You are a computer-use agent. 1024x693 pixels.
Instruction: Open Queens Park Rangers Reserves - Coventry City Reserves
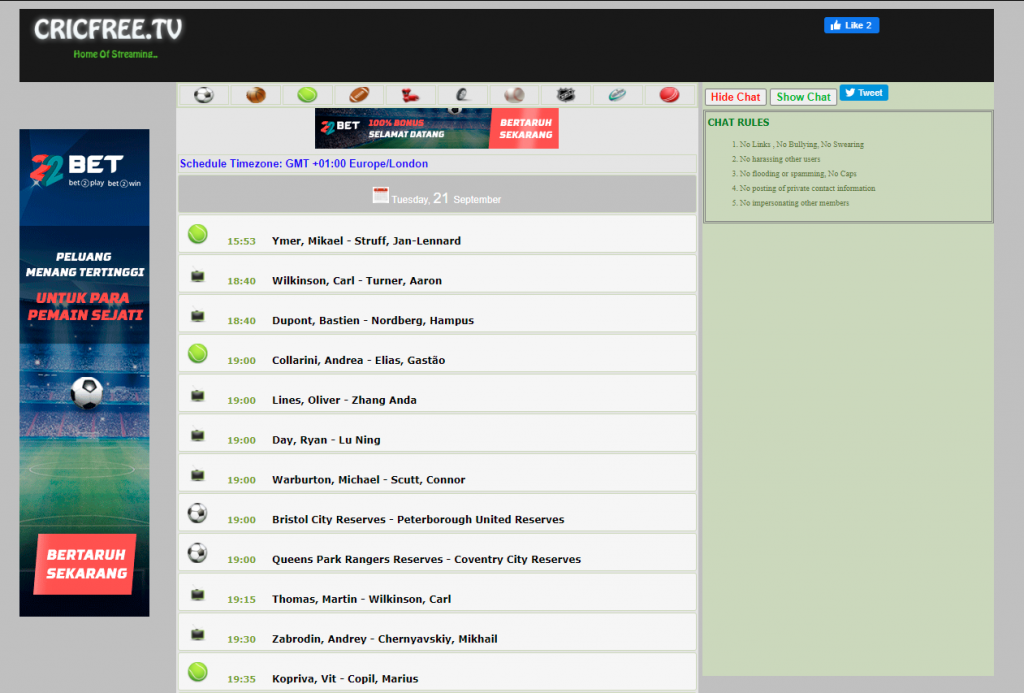tap(426, 560)
